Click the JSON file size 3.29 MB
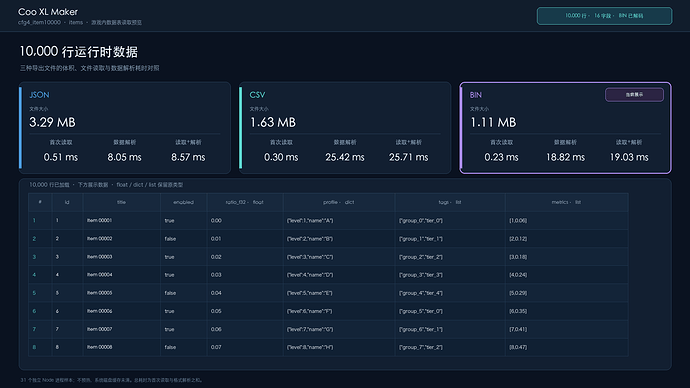 pos(52,122)
